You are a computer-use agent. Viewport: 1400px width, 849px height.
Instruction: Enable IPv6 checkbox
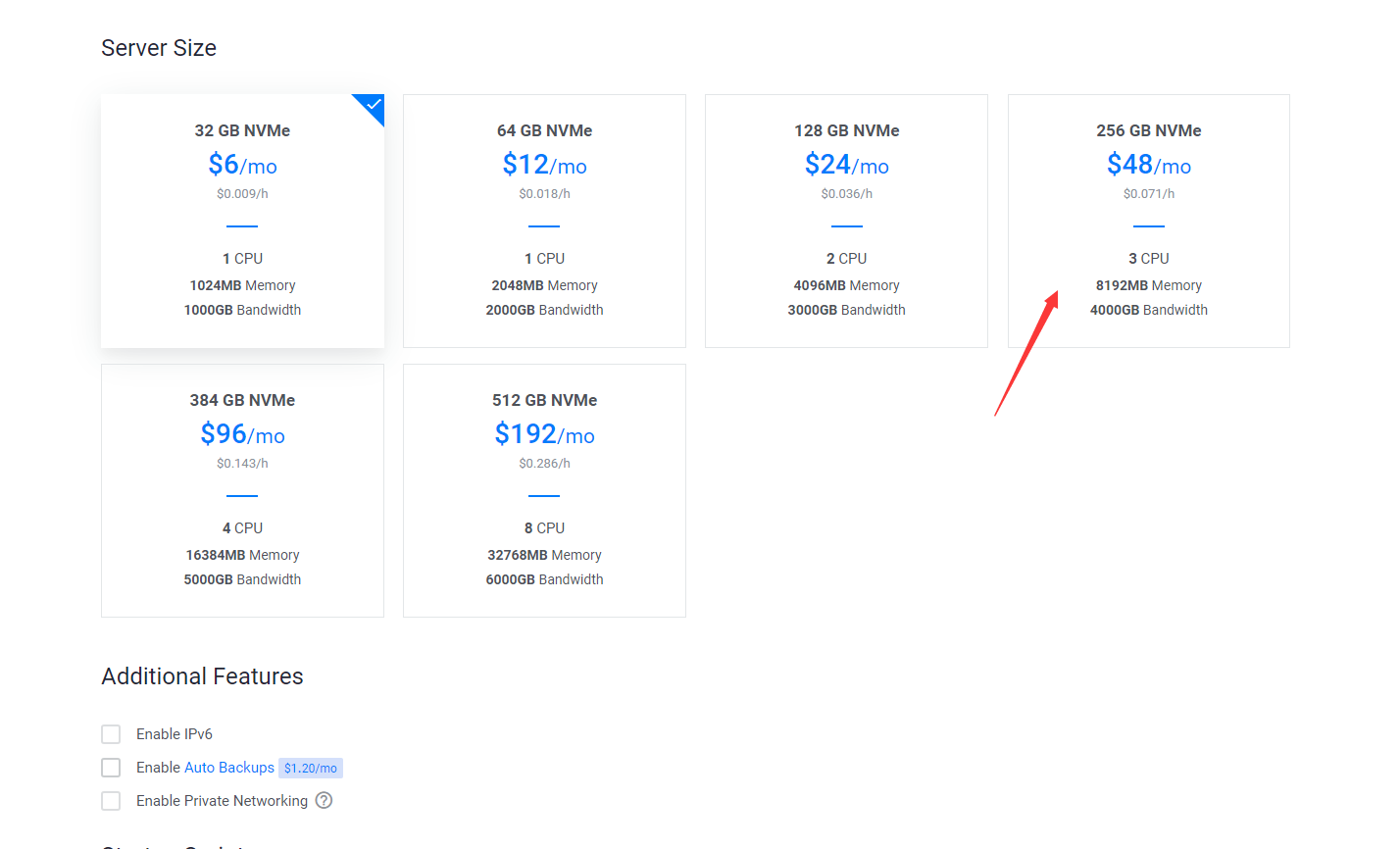coord(111,734)
